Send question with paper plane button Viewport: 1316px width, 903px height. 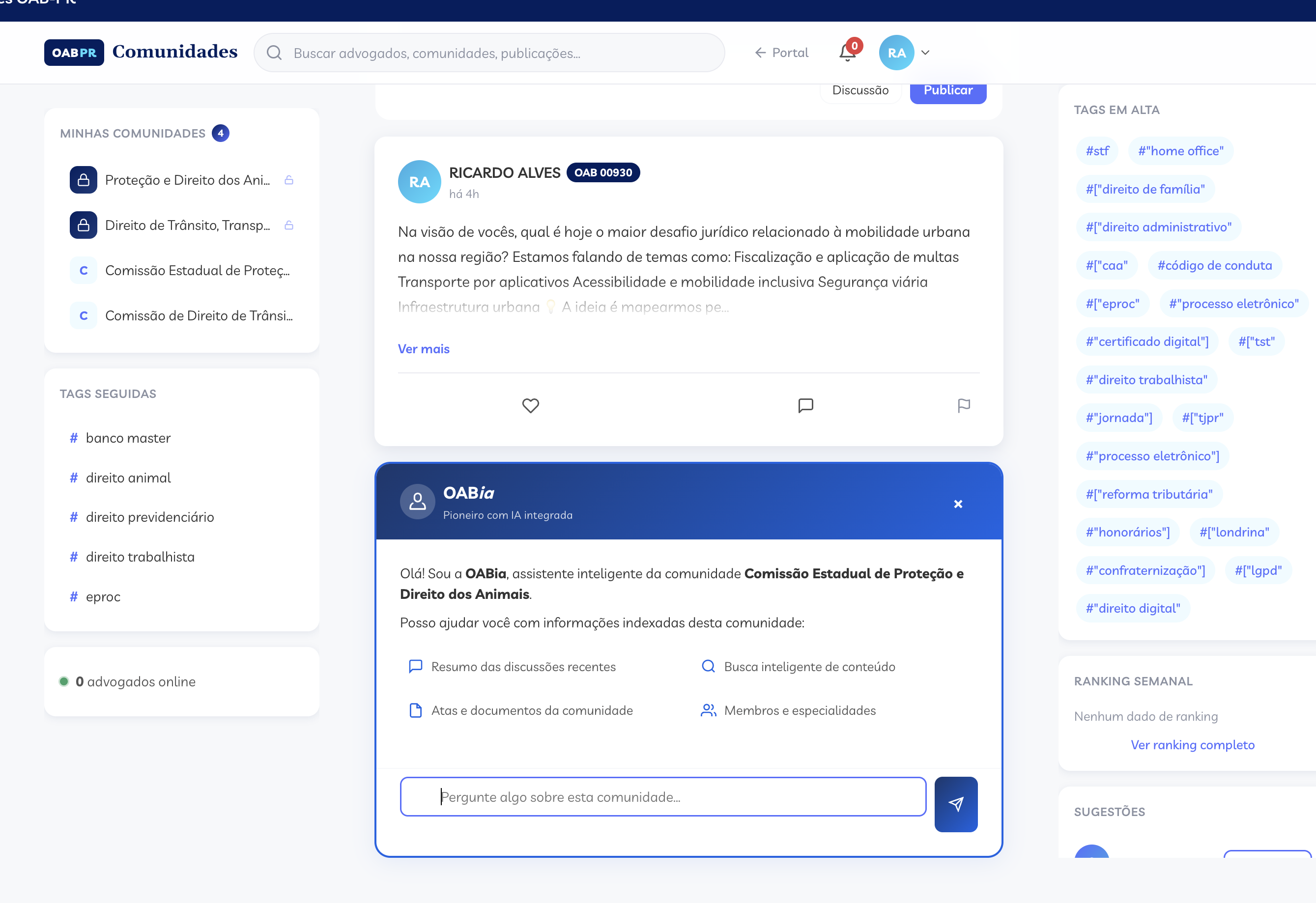click(955, 804)
